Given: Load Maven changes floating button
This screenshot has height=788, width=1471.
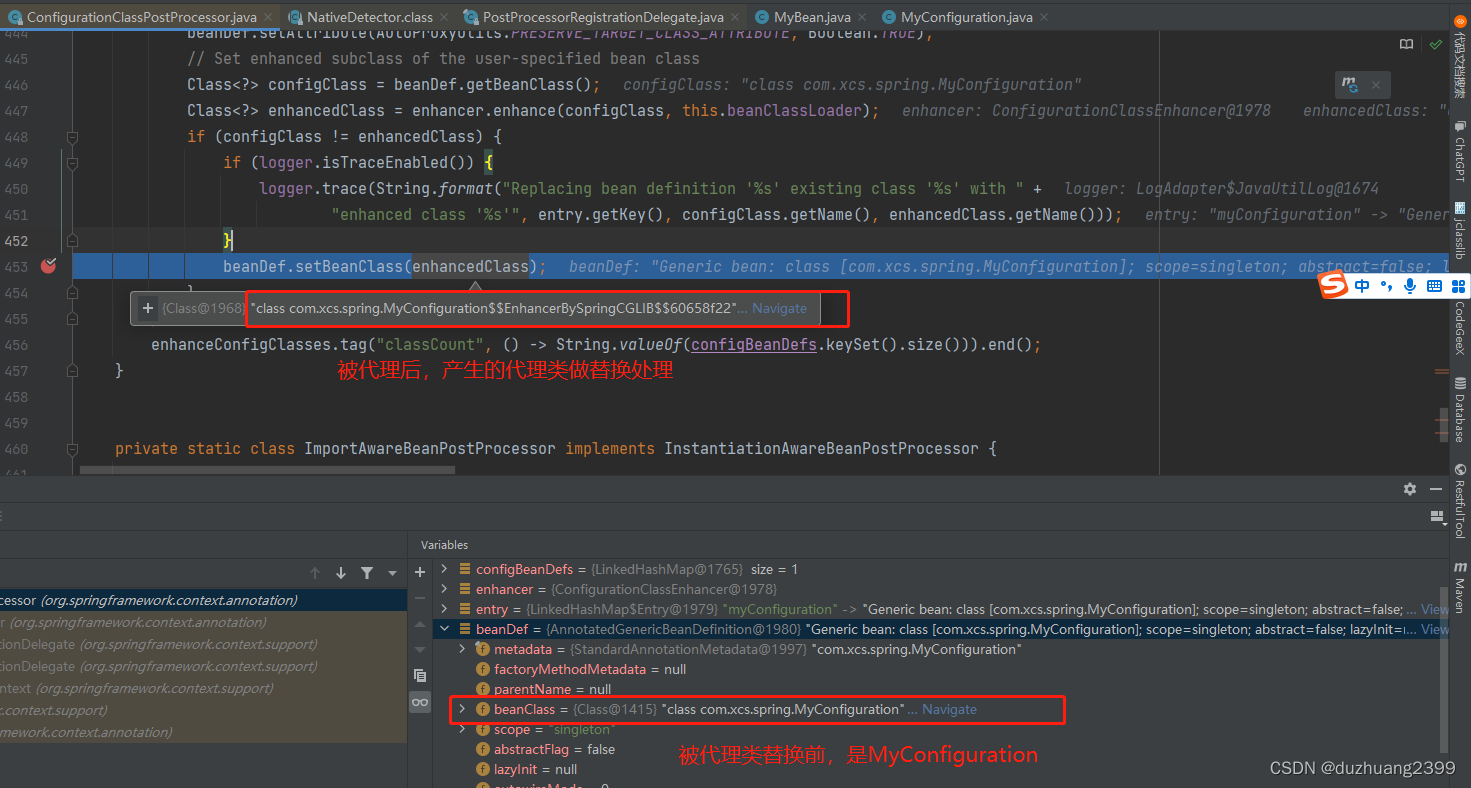Looking at the screenshot, I should pos(1351,85).
